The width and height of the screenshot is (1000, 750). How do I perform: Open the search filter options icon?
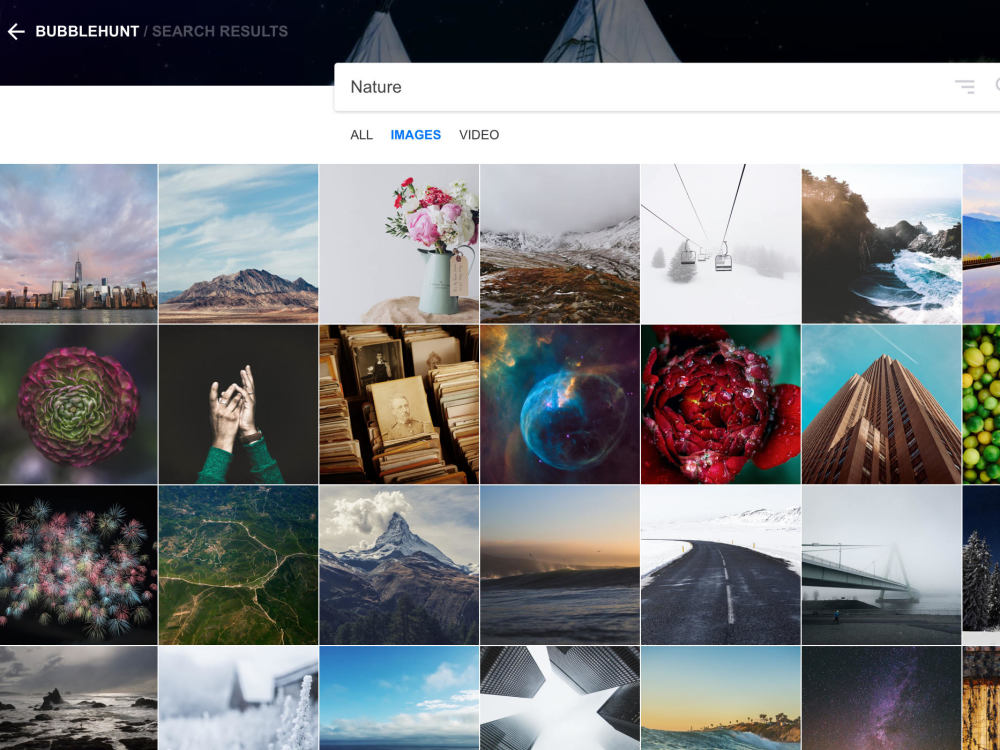(x=964, y=87)
